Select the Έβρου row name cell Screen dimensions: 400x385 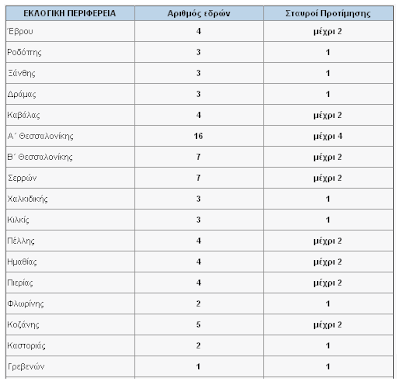pos(70,31)
